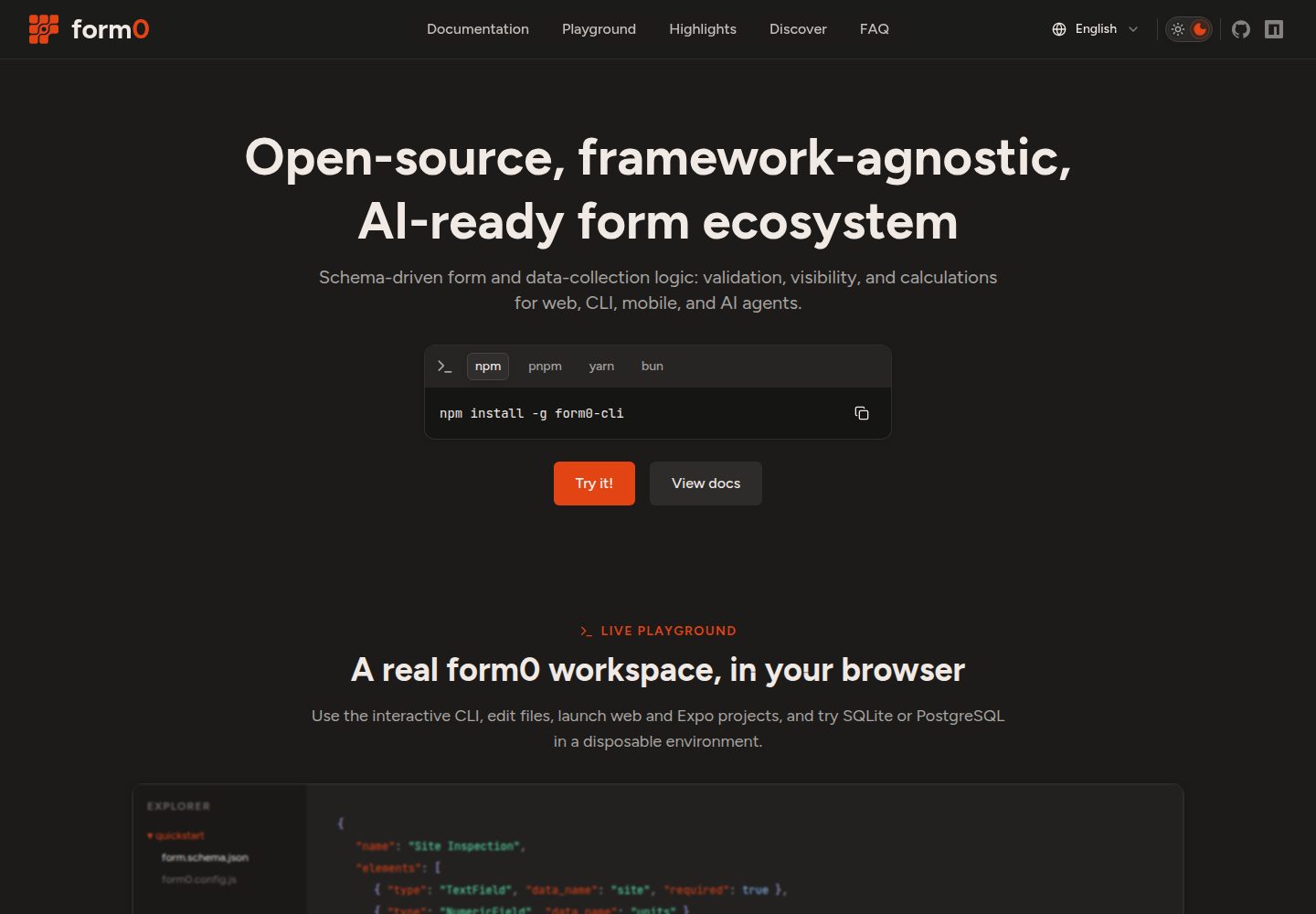Viewport: 1316px width, 914px height.
Task: Select the bun install tab
Action: (x=653, y=366)
